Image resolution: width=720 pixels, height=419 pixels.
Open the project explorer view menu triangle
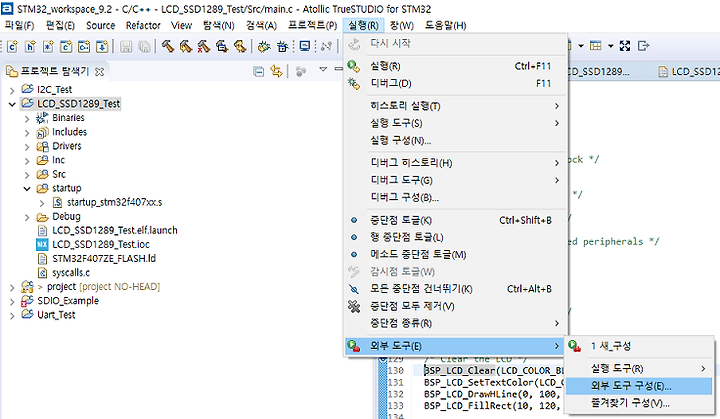click(323, 69)
